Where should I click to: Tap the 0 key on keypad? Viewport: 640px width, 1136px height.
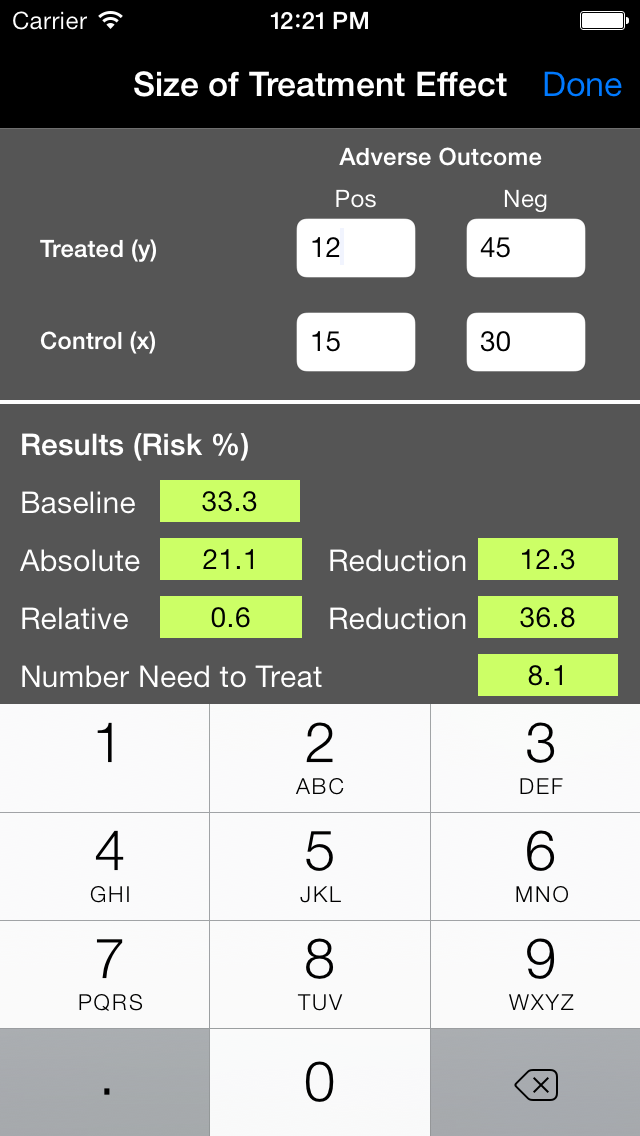[320, 1082]
